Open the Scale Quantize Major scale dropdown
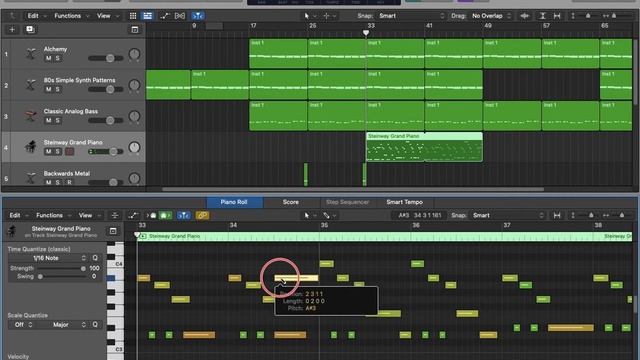The image size is (640, 360). (62, 324)
